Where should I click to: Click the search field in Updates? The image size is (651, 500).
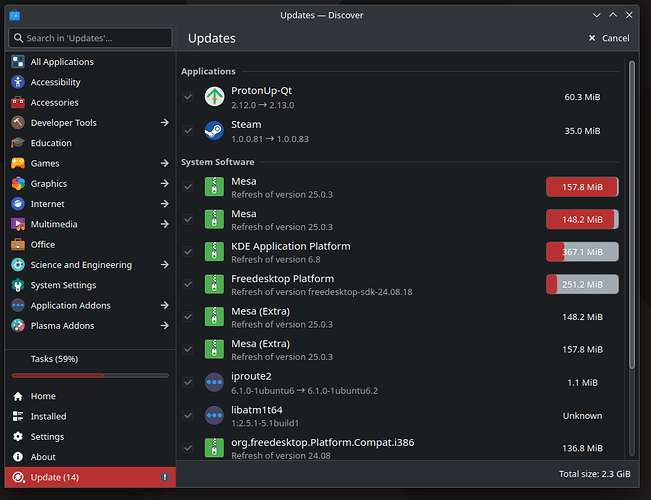tap(92, 38)
